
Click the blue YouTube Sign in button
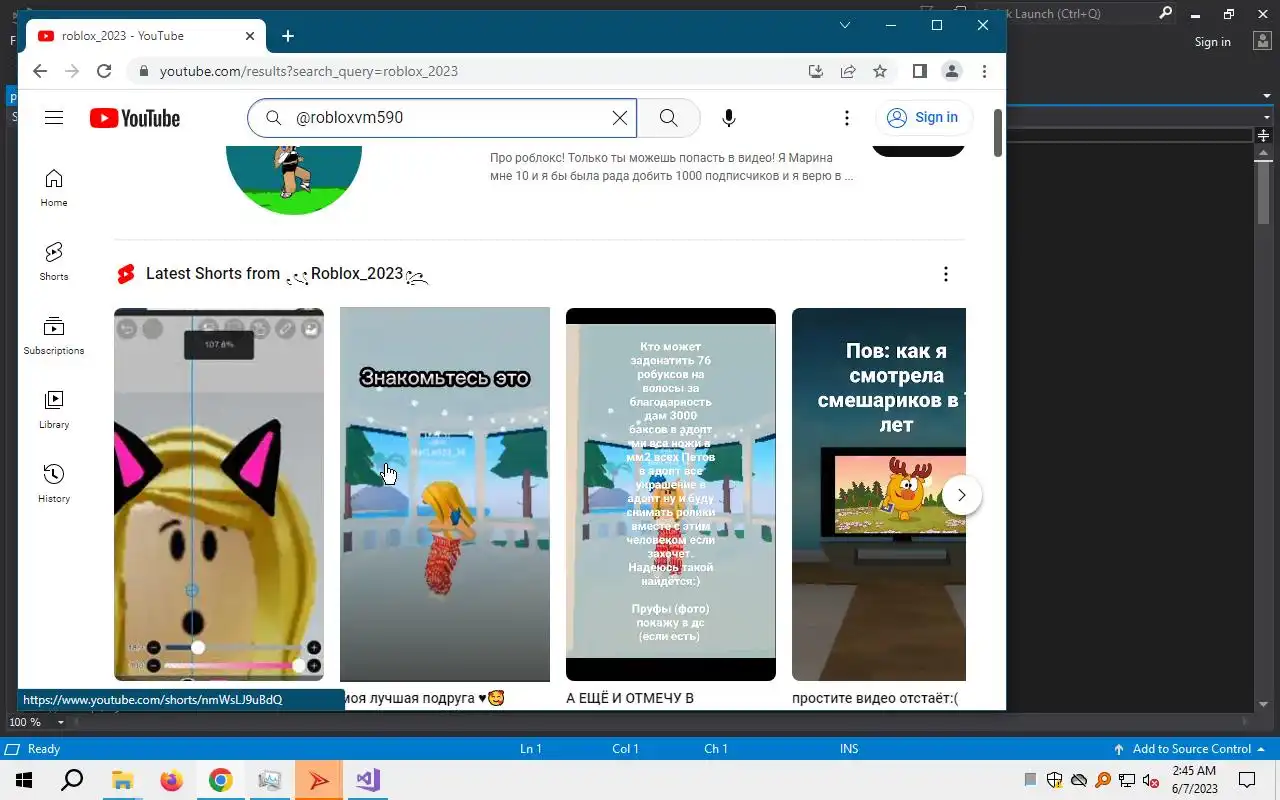pyautogui.click(x=923, y=118)
